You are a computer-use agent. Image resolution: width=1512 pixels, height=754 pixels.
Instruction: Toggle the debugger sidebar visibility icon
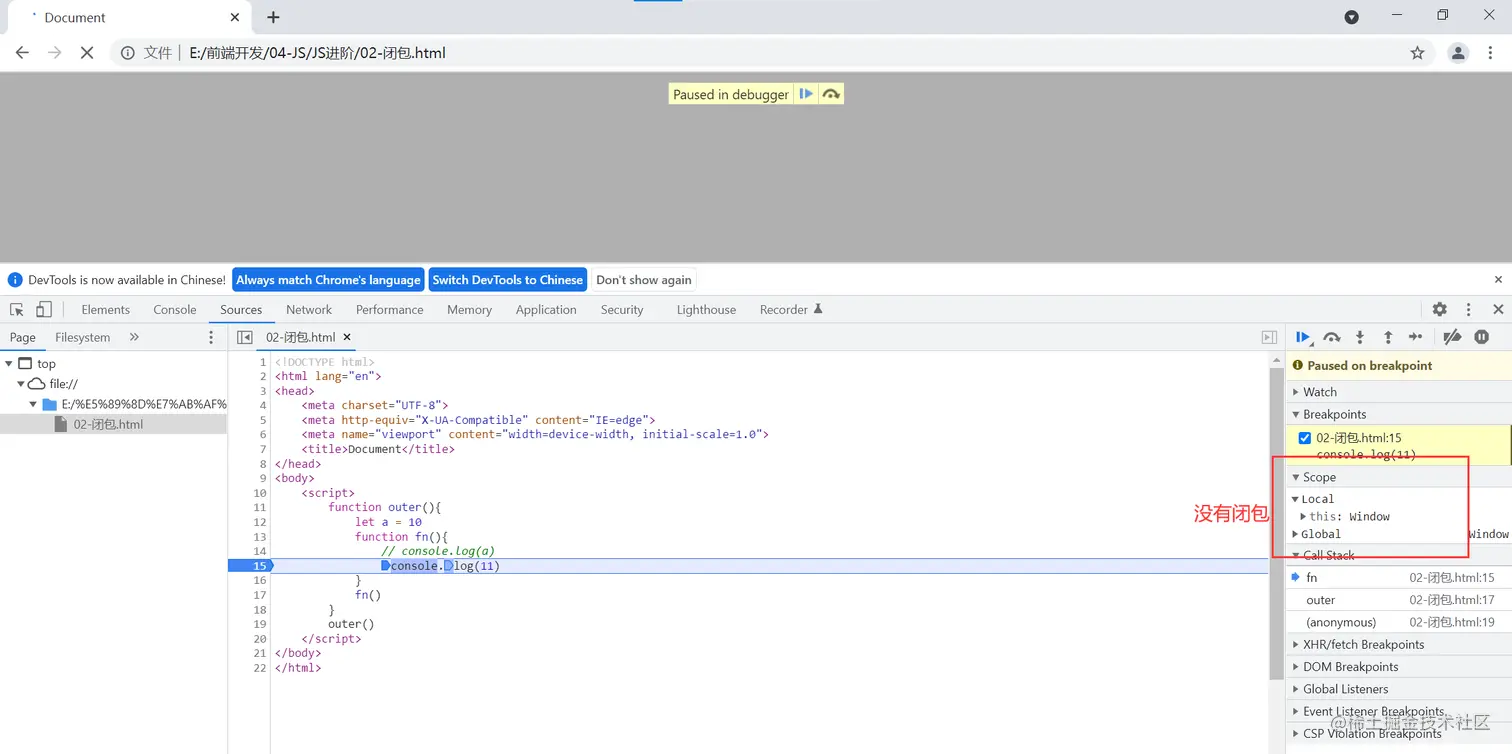click(x=1269, y=338)
